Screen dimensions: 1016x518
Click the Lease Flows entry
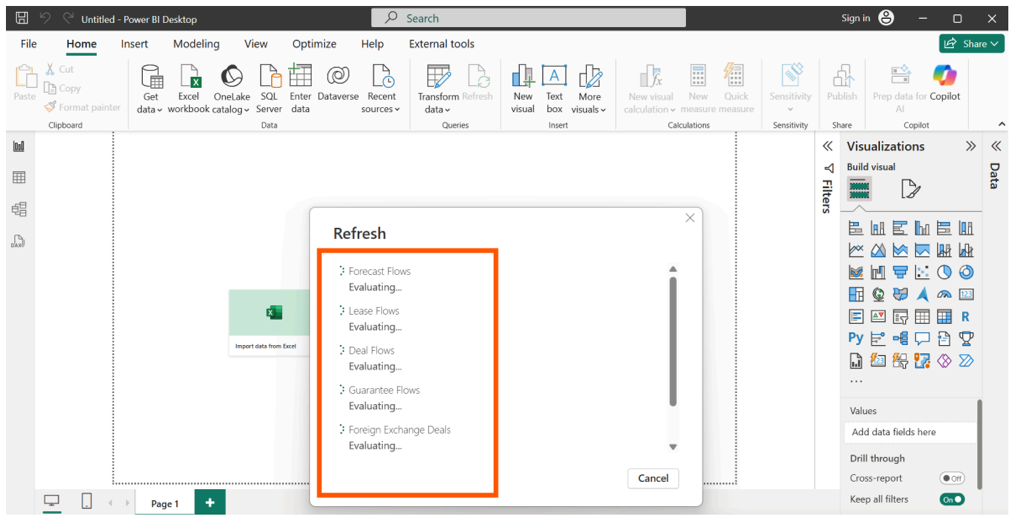click(374, 311)
